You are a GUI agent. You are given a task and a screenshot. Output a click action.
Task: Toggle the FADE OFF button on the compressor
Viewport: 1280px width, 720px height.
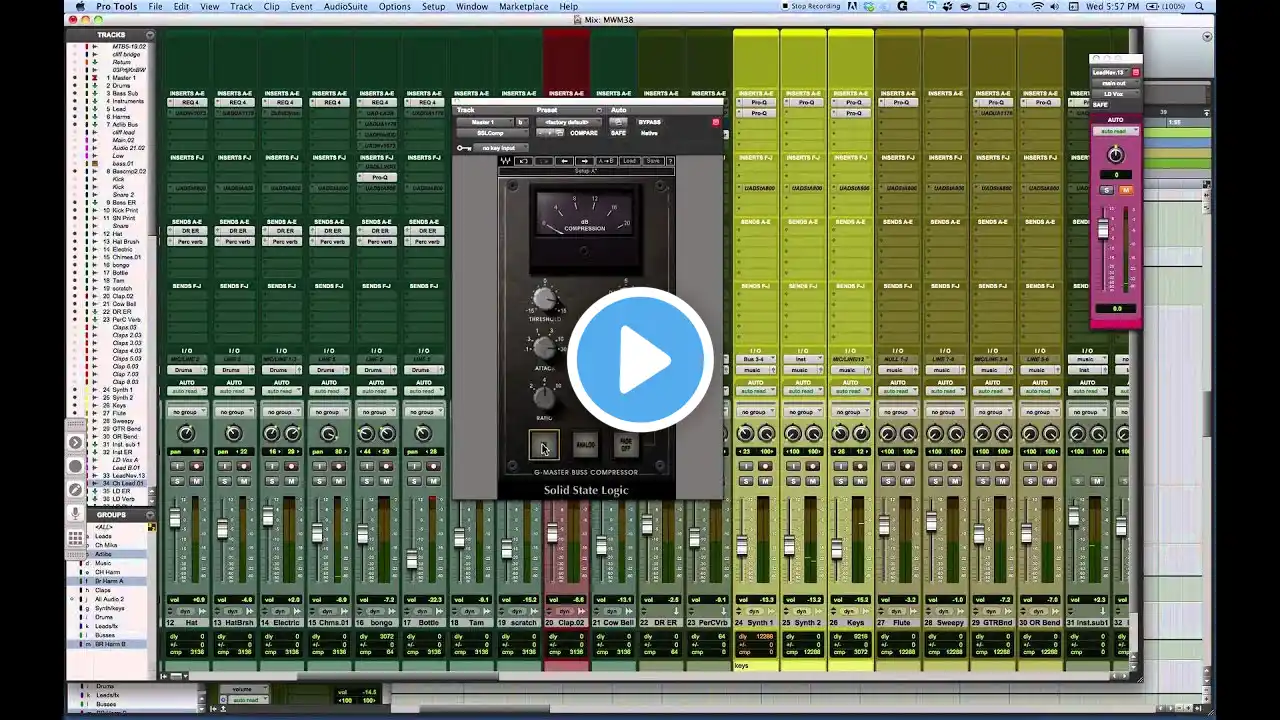tap(626, 445)
